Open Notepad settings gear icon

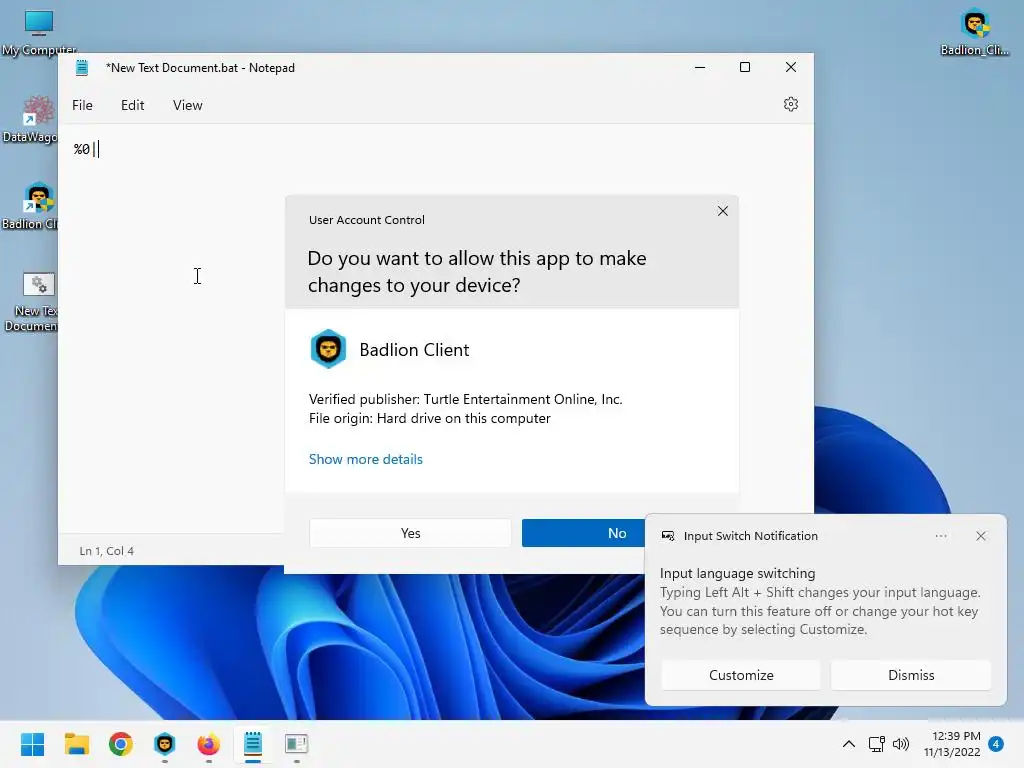[791, 104]
